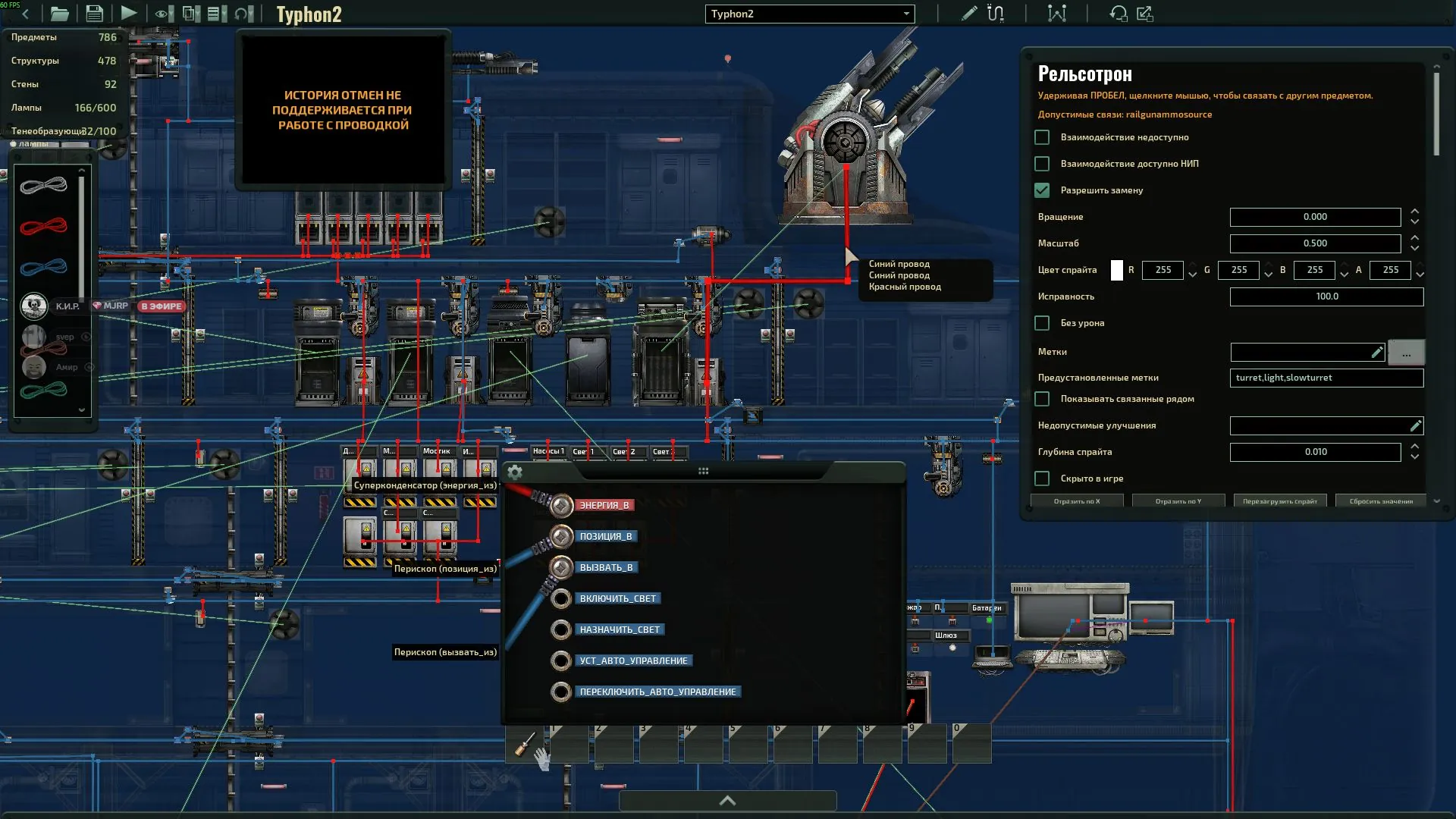Viewport: 1456px width, 819px height.
Task: Select the ВКЛЮЧИТЬ_СВЕТ connection entry
Action: tap(617, 598)
